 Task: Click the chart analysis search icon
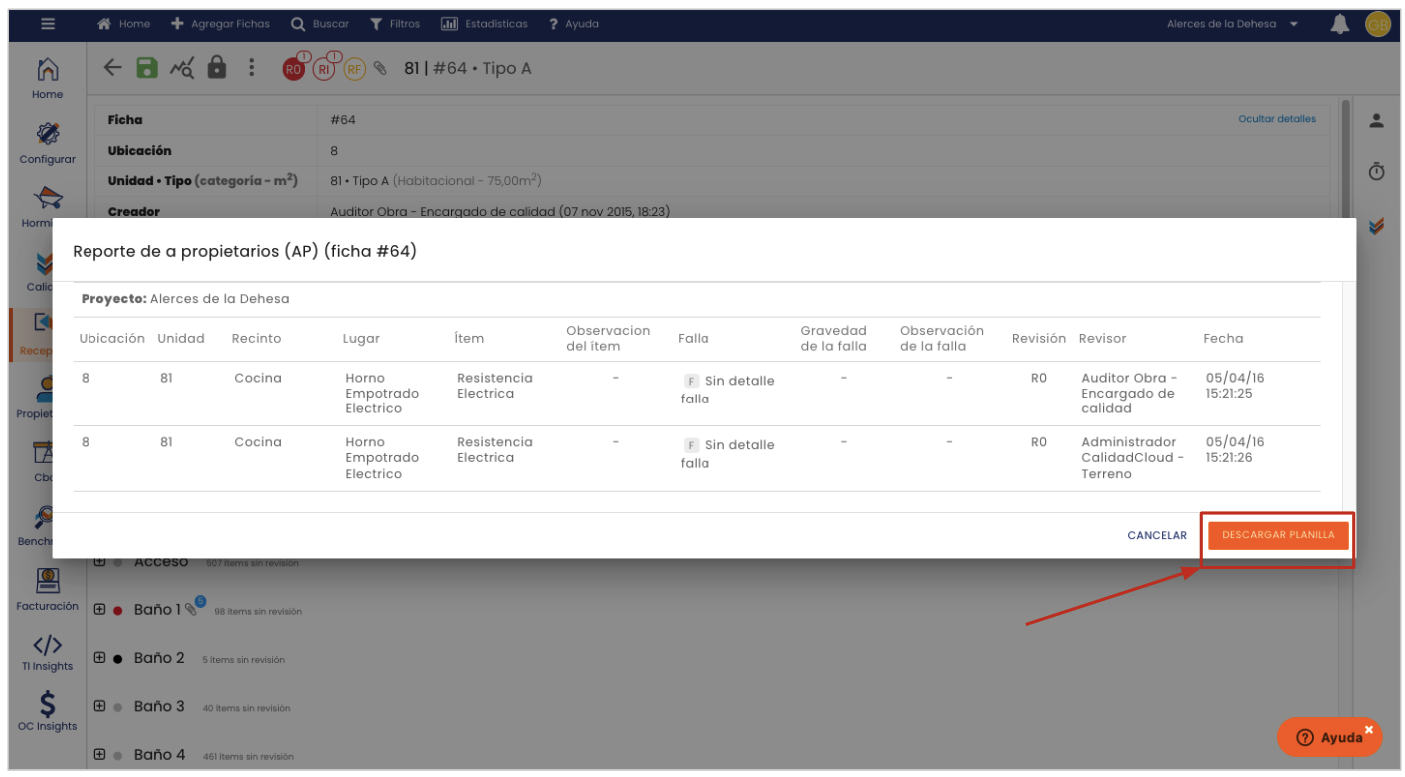click(x=181, y=68)
